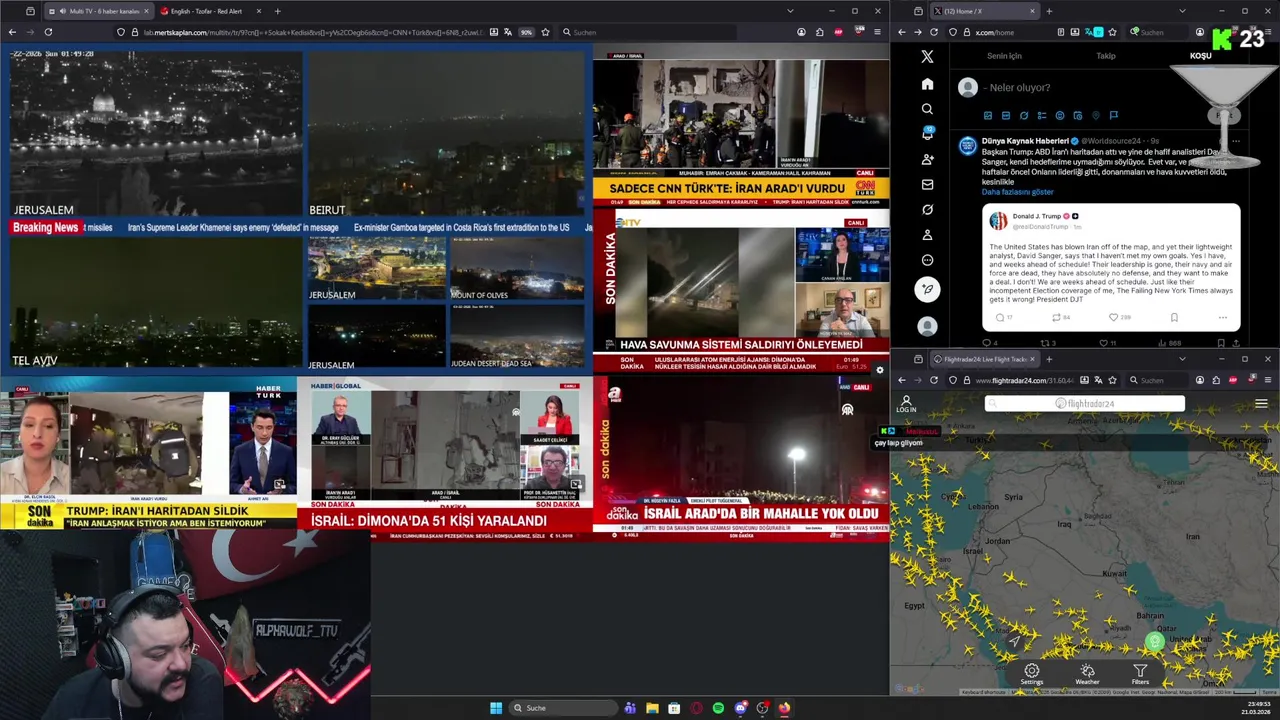Screen dimensions: 1280x720
Task: Select the Beirut live camera feed
Action: click(x=445, y=132)
